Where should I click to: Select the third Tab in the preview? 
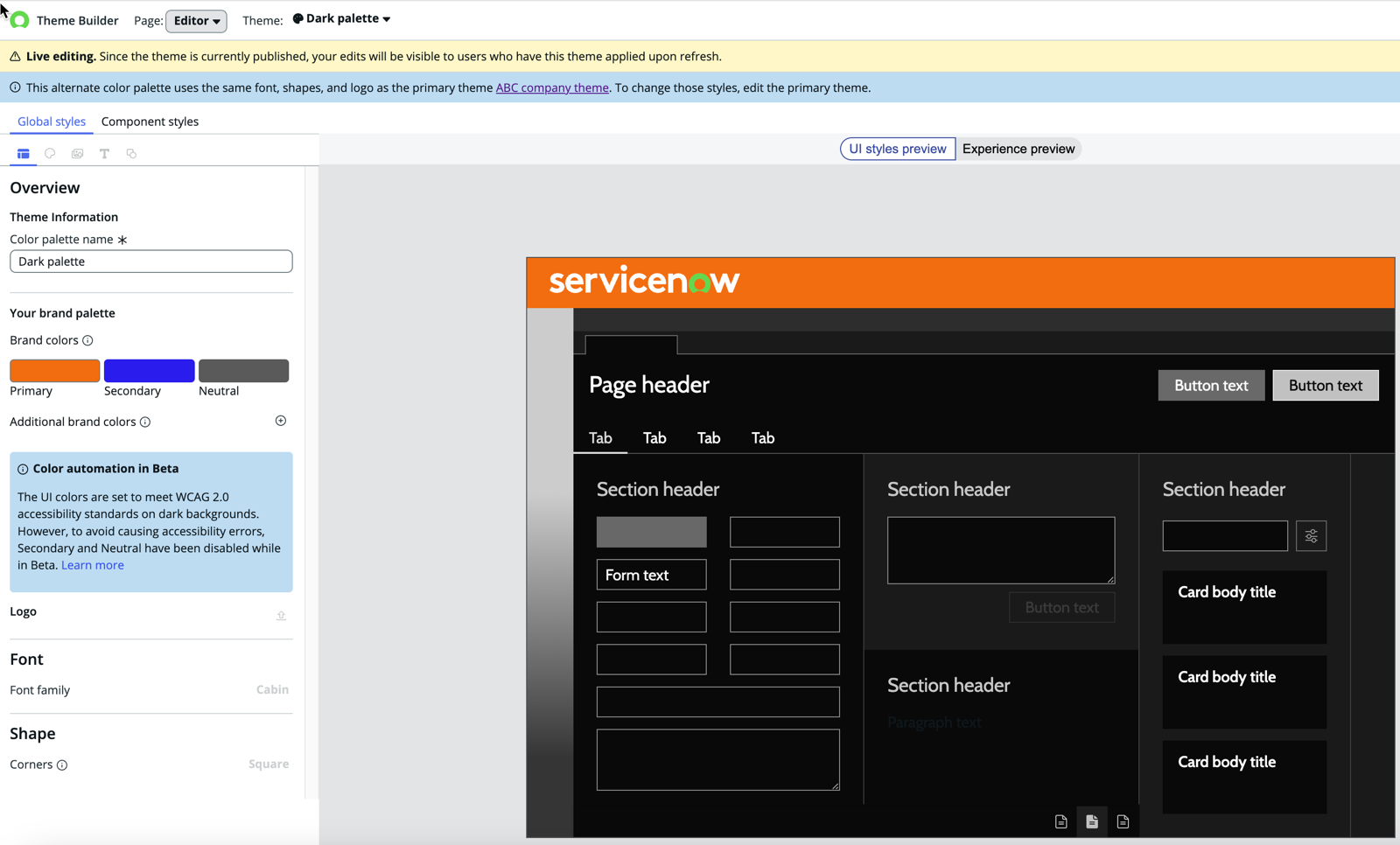coord(709,438)
